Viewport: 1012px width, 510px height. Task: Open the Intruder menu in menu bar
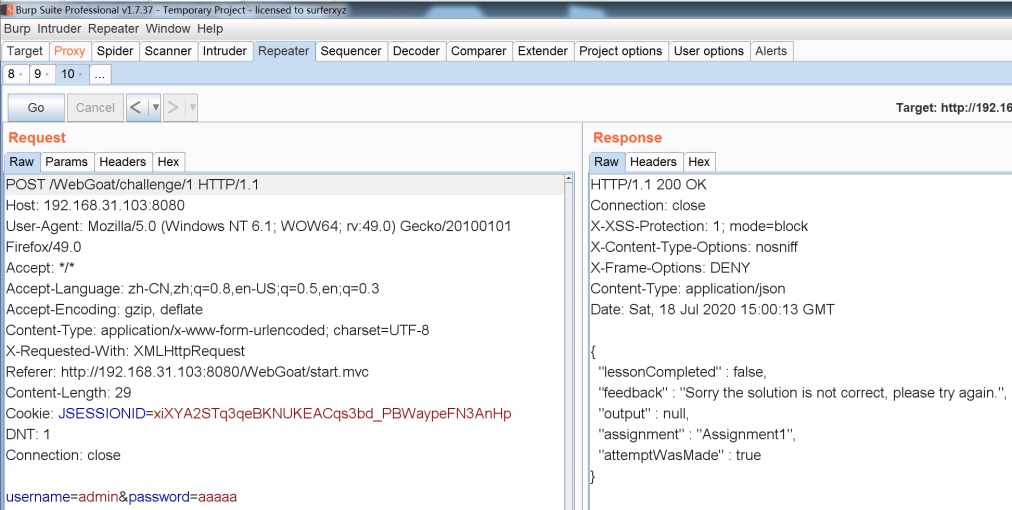pyautogui.click(x=59, y=29)
